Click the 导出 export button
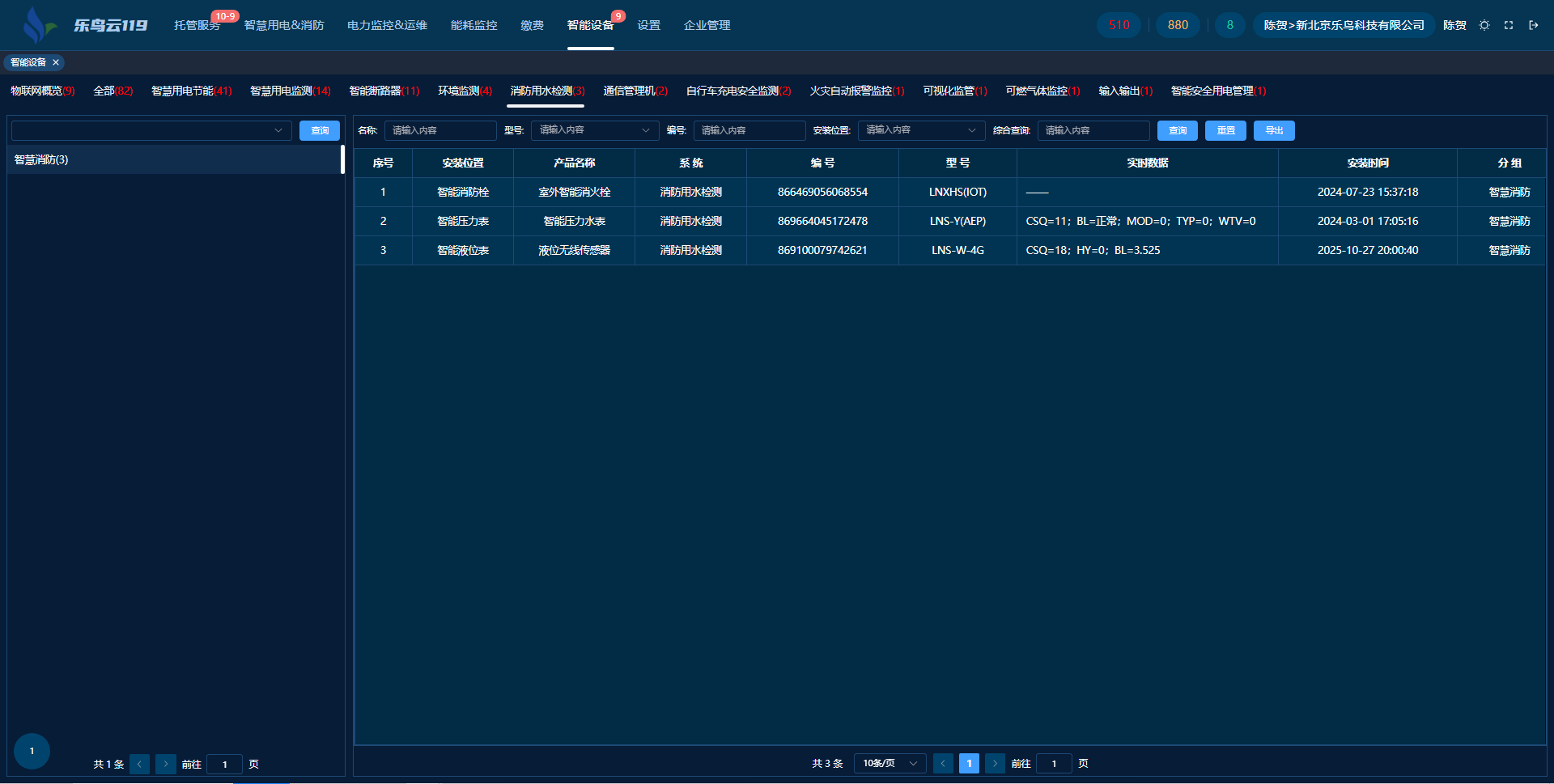Screen dimensions: 1554x784 tap(1274, 130)
